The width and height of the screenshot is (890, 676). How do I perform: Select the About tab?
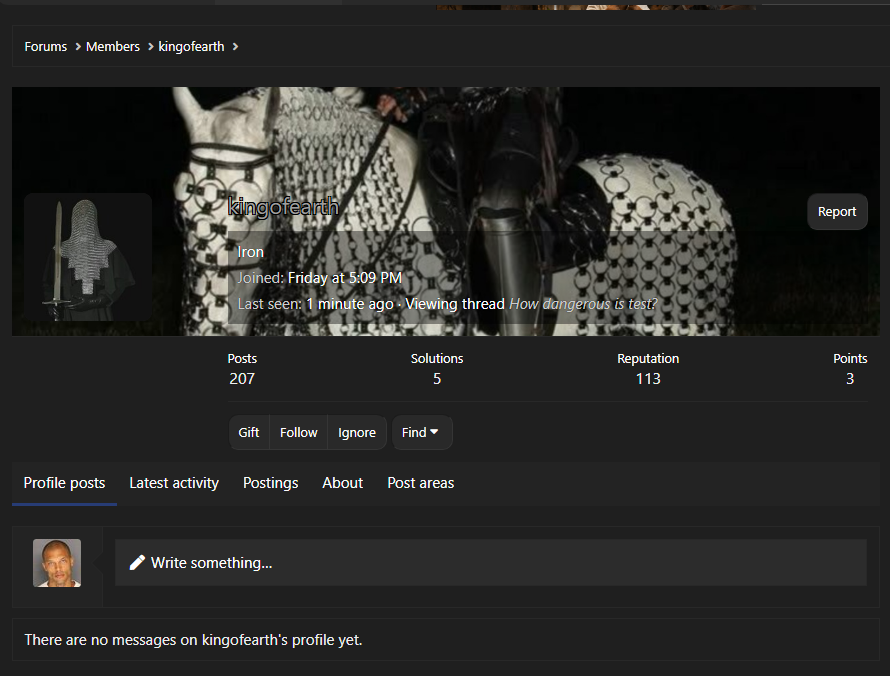[x=342, y=483]
